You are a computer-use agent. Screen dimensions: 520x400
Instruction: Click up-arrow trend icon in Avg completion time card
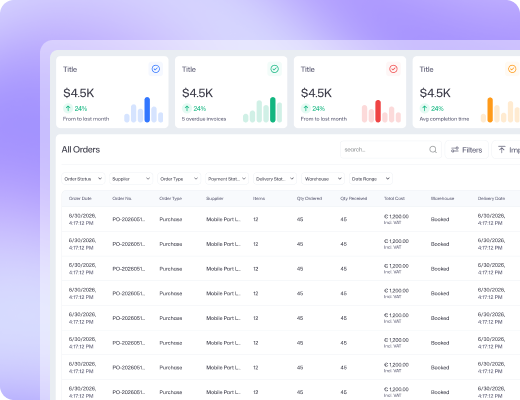(424, 108)
